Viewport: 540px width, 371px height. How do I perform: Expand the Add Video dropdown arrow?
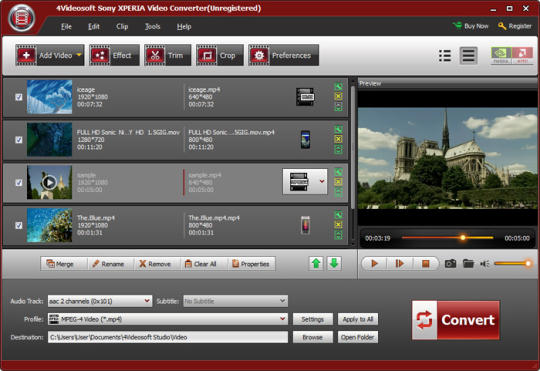click(79, 55)
